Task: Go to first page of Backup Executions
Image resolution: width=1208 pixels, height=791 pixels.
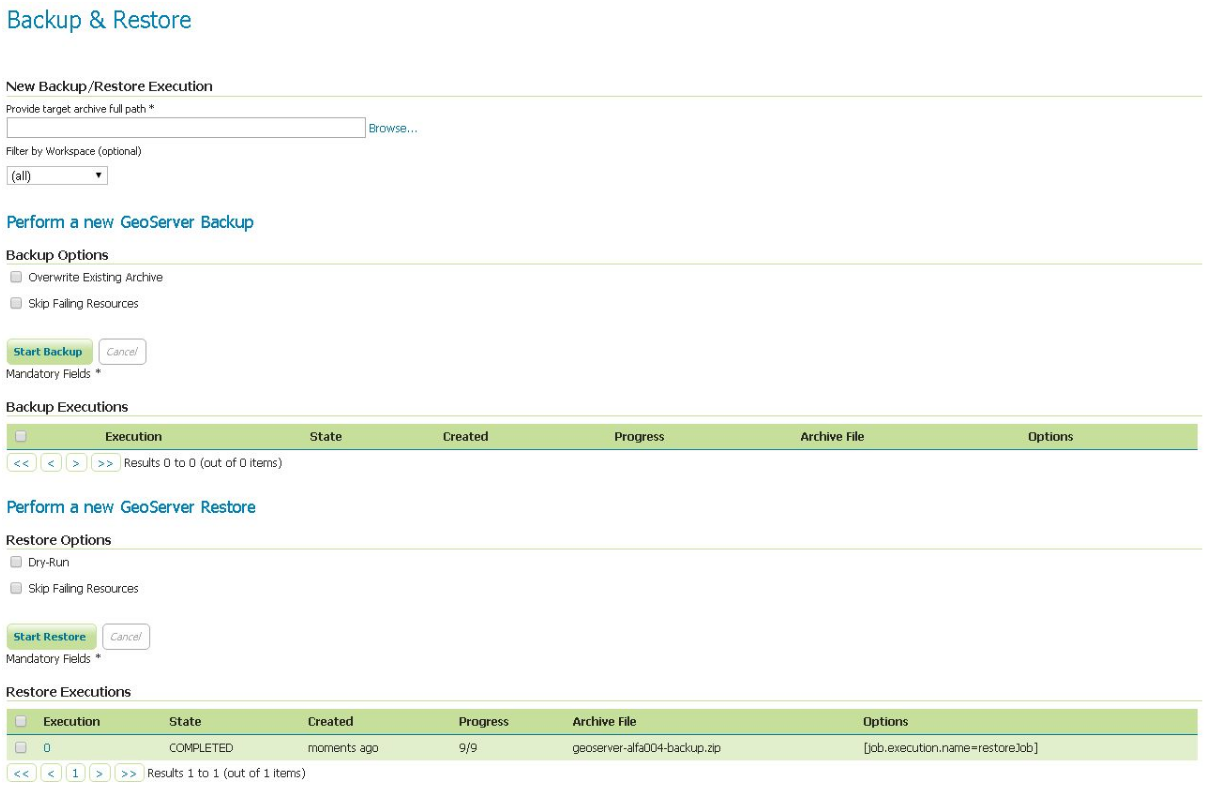Action: click(21, 463)
